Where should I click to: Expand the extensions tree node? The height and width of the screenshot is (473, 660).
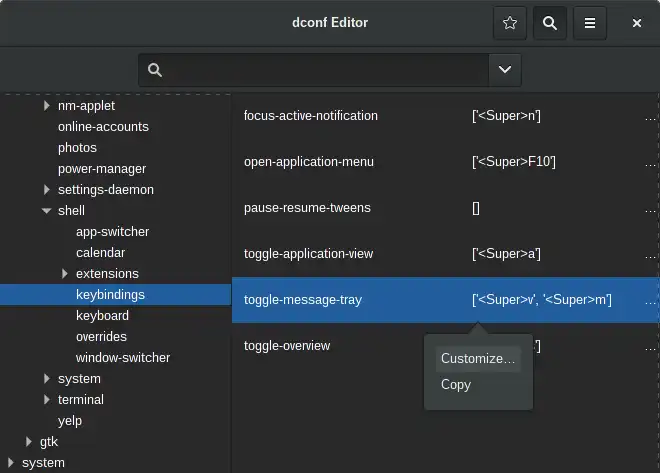(64, 274)
